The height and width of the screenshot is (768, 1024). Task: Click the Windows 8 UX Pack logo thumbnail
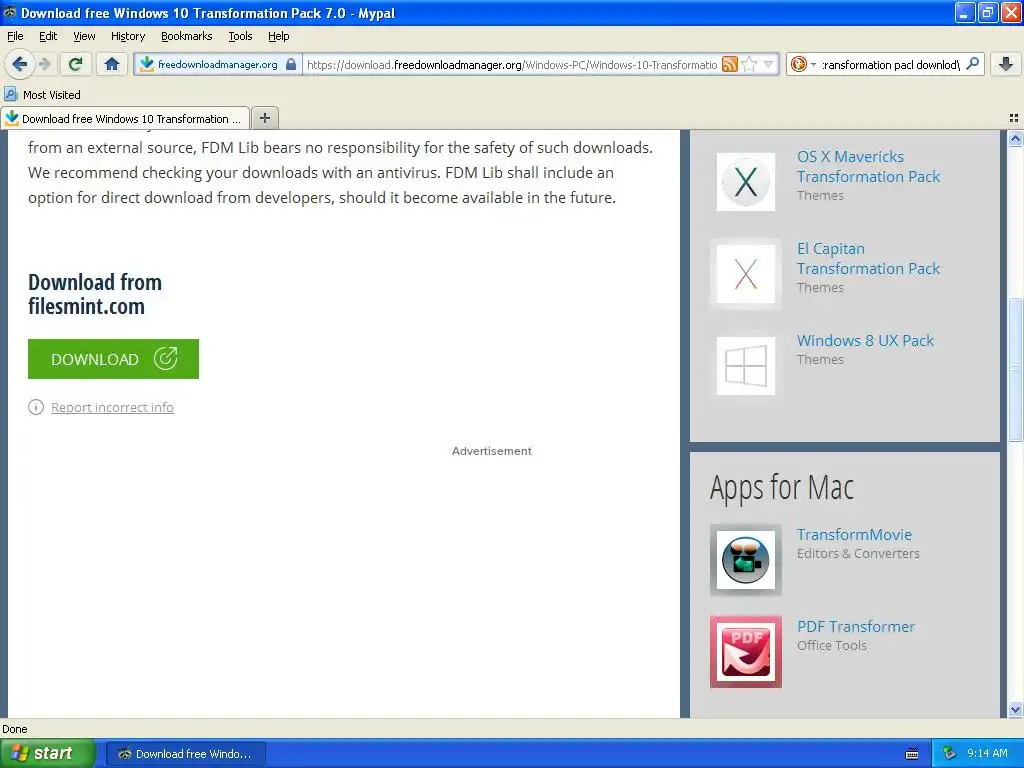(x=746, y=366)
